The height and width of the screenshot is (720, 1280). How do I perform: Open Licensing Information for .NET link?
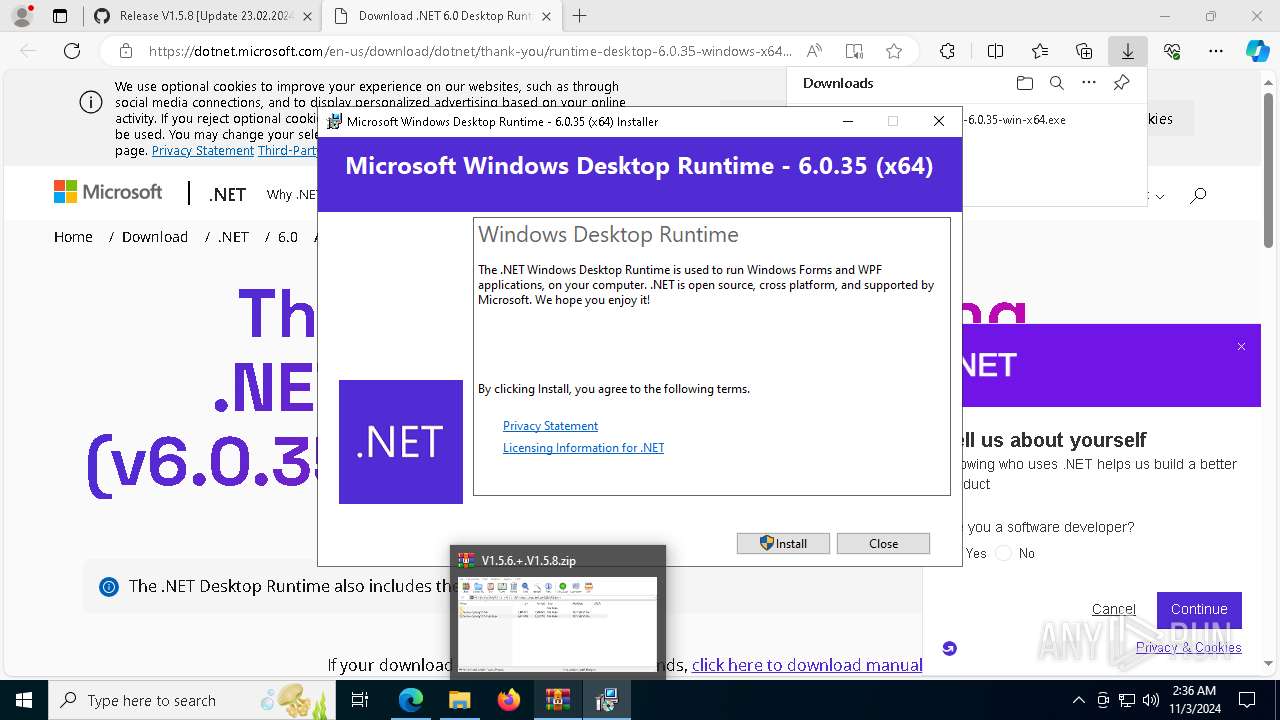pyautogui.click(x=583, y=448)
